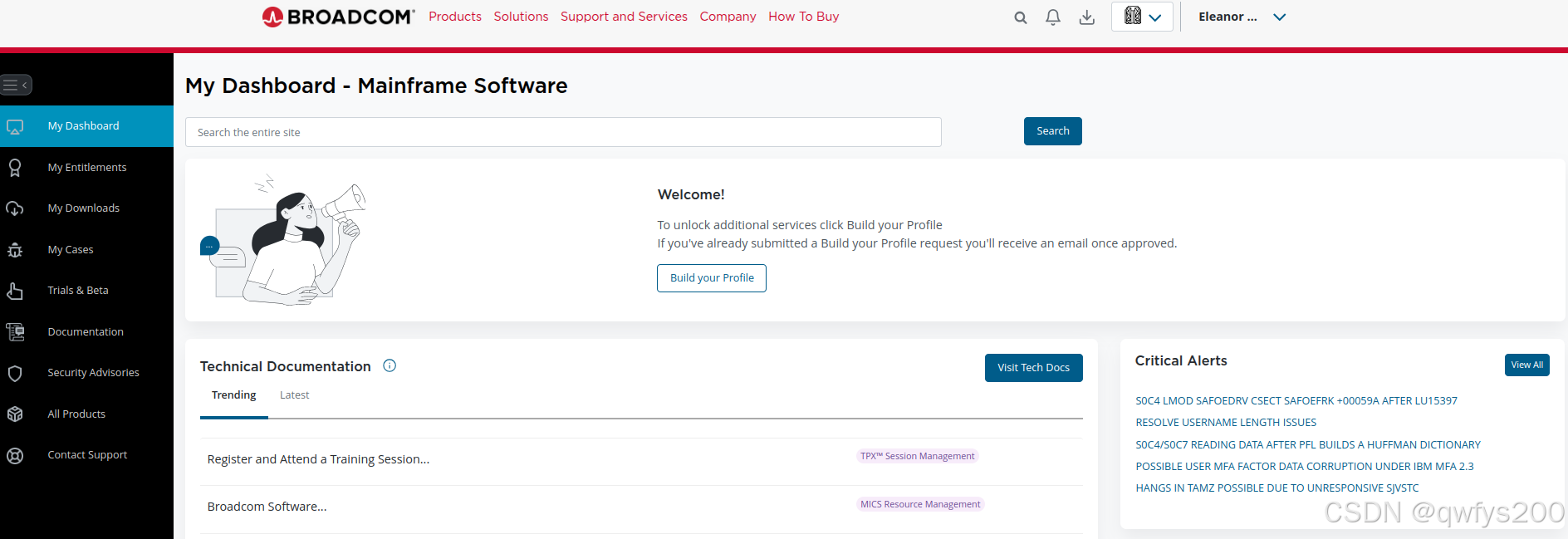Image resolution: width=1568 pixels, height=539 pixels.
Task: Click the Broadcom logo
Action: [338, 17]
